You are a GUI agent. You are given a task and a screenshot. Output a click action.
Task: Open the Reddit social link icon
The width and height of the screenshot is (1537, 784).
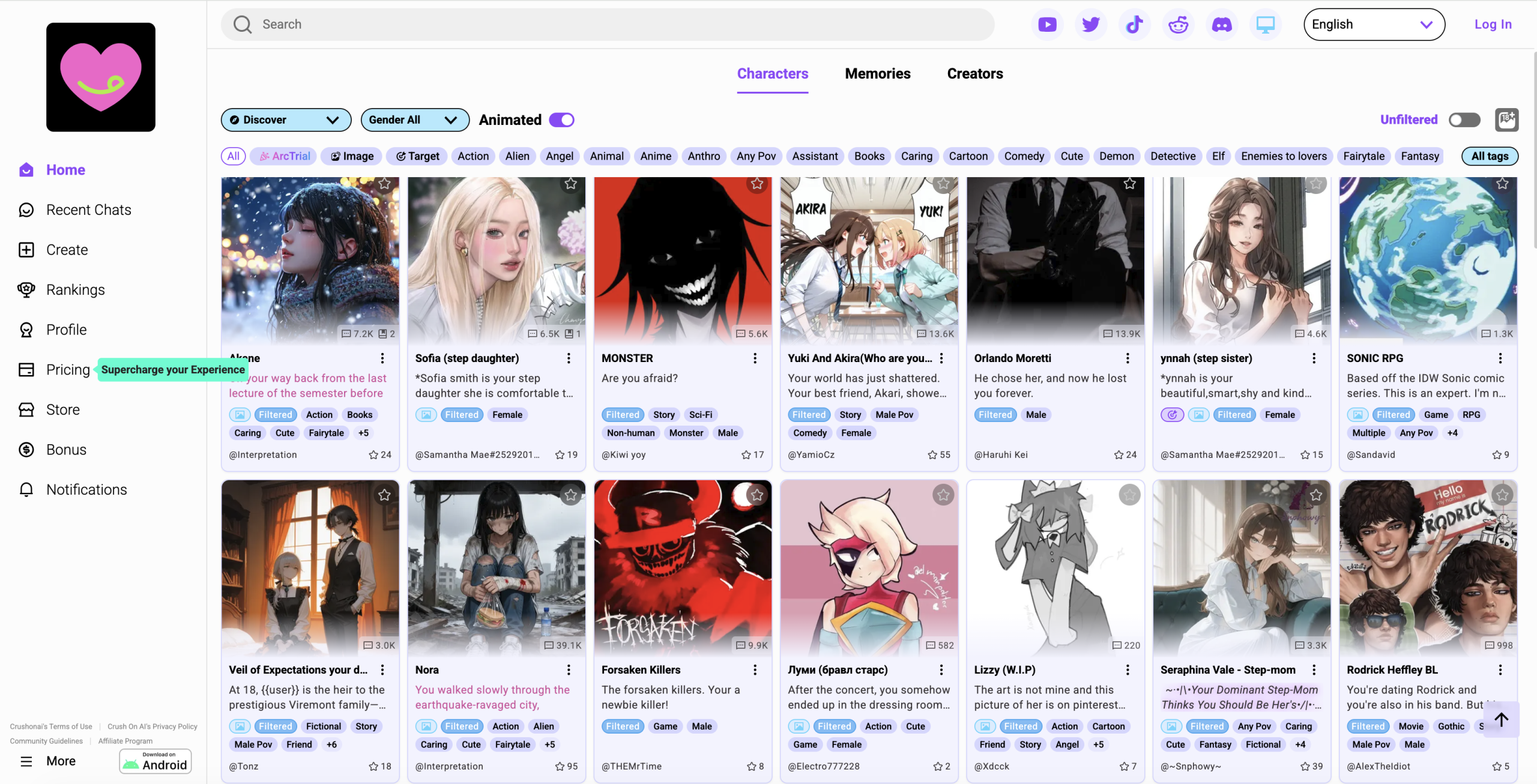point(1178,25)
